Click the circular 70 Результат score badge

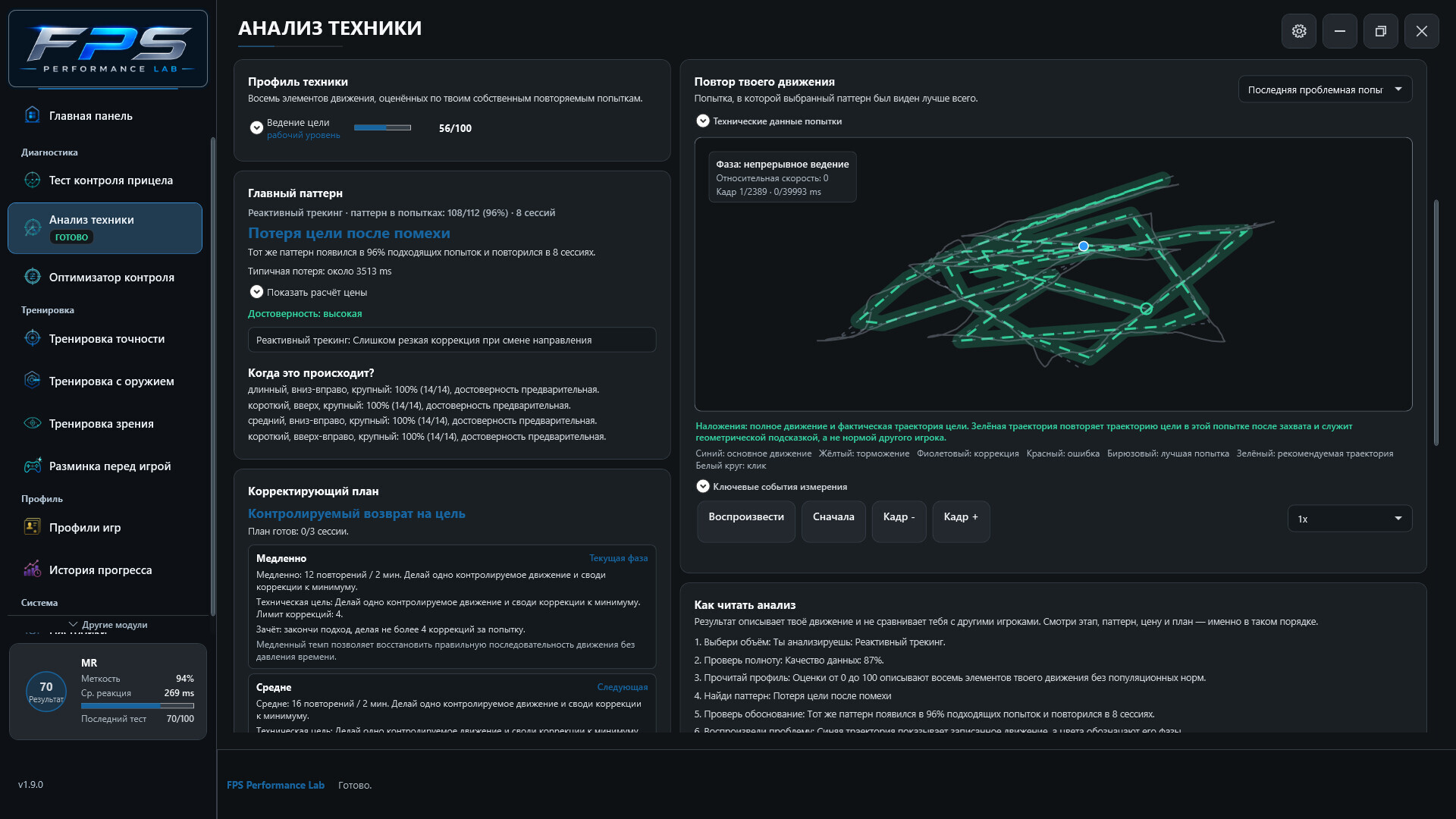tap(46, 692)
